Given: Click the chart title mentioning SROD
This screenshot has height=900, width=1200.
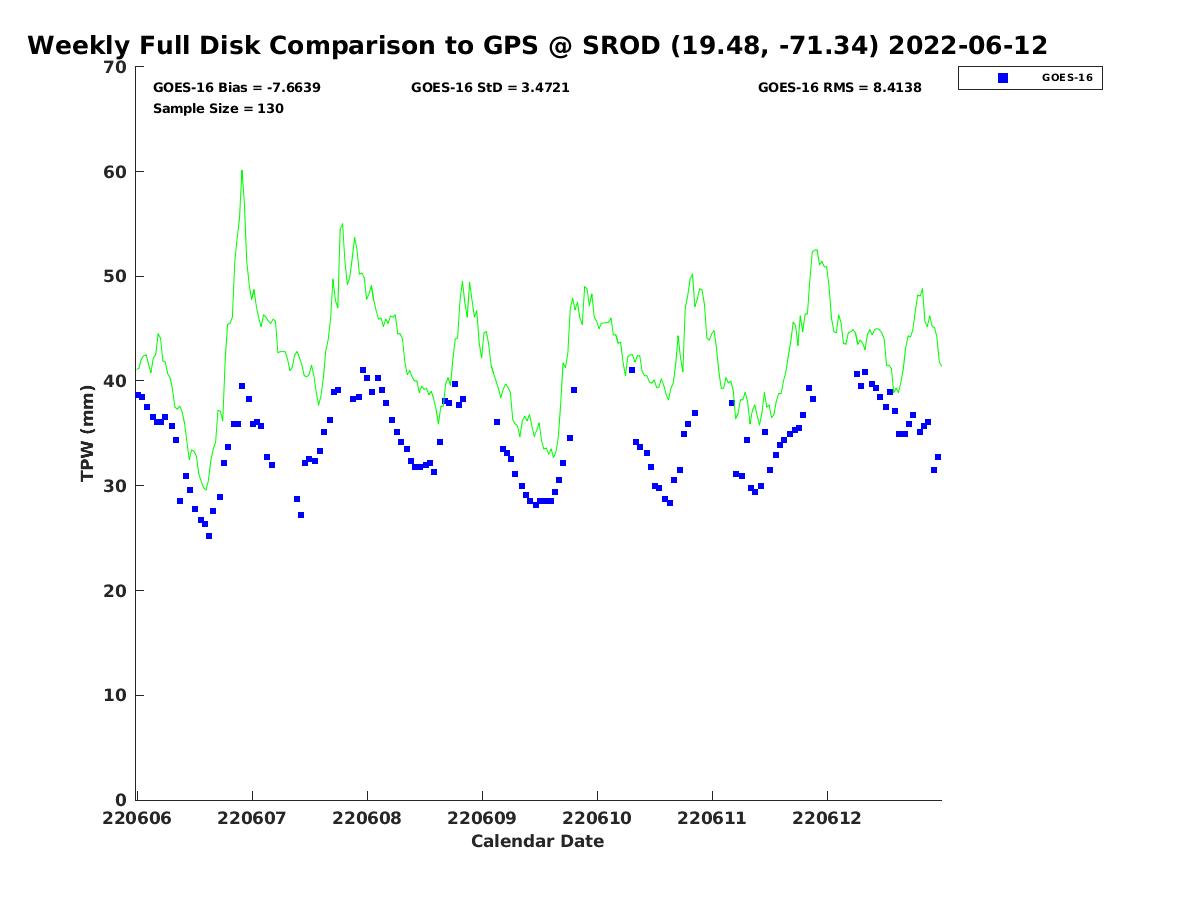Looking at the screenshot, I should [537, 46].
